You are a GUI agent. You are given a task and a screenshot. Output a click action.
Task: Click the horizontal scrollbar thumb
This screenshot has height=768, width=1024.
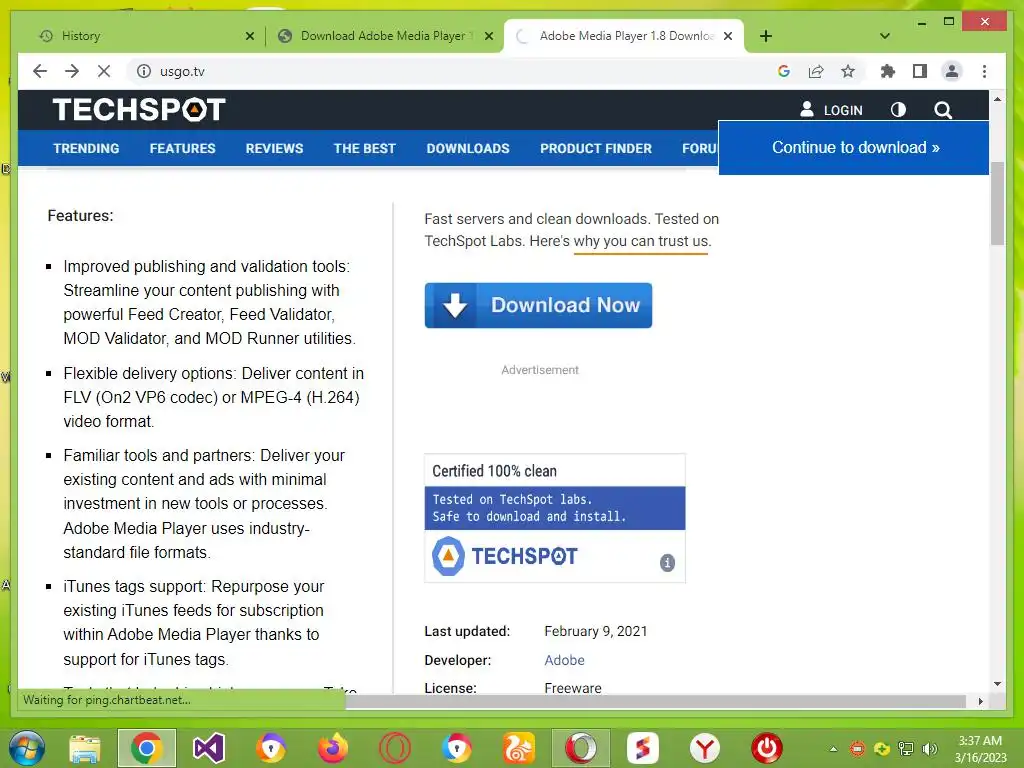coord(656,701)
